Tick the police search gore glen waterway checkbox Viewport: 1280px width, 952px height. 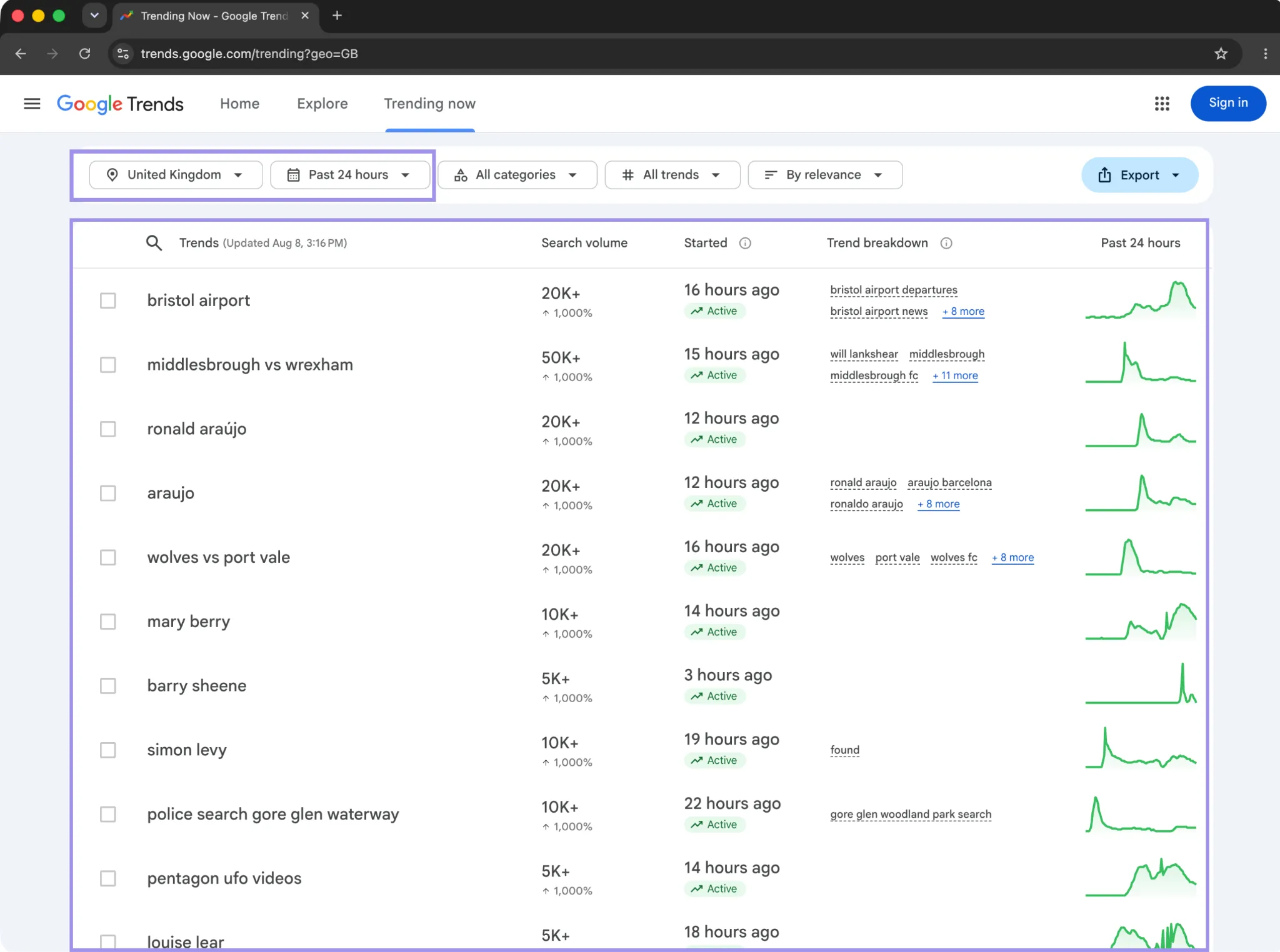point(108,815)
